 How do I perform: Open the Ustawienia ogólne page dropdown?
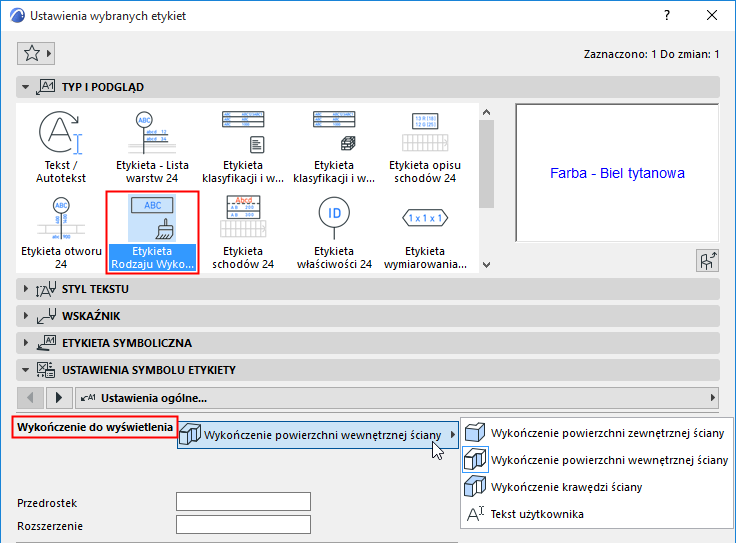click(x=397, y=398)
